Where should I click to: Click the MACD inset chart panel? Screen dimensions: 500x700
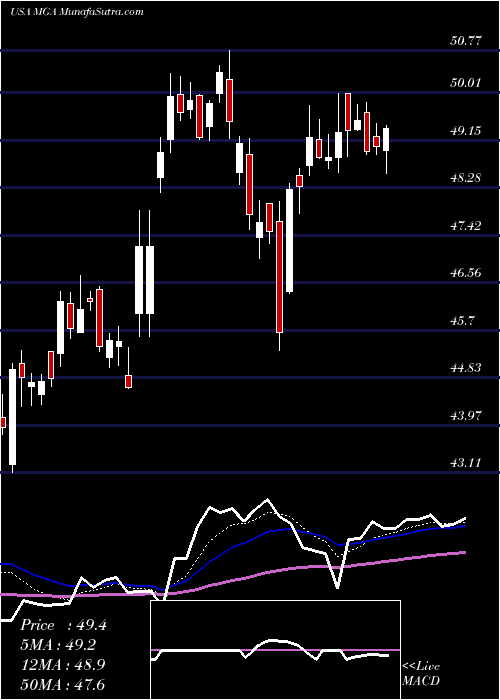click(x=275, y=650)
